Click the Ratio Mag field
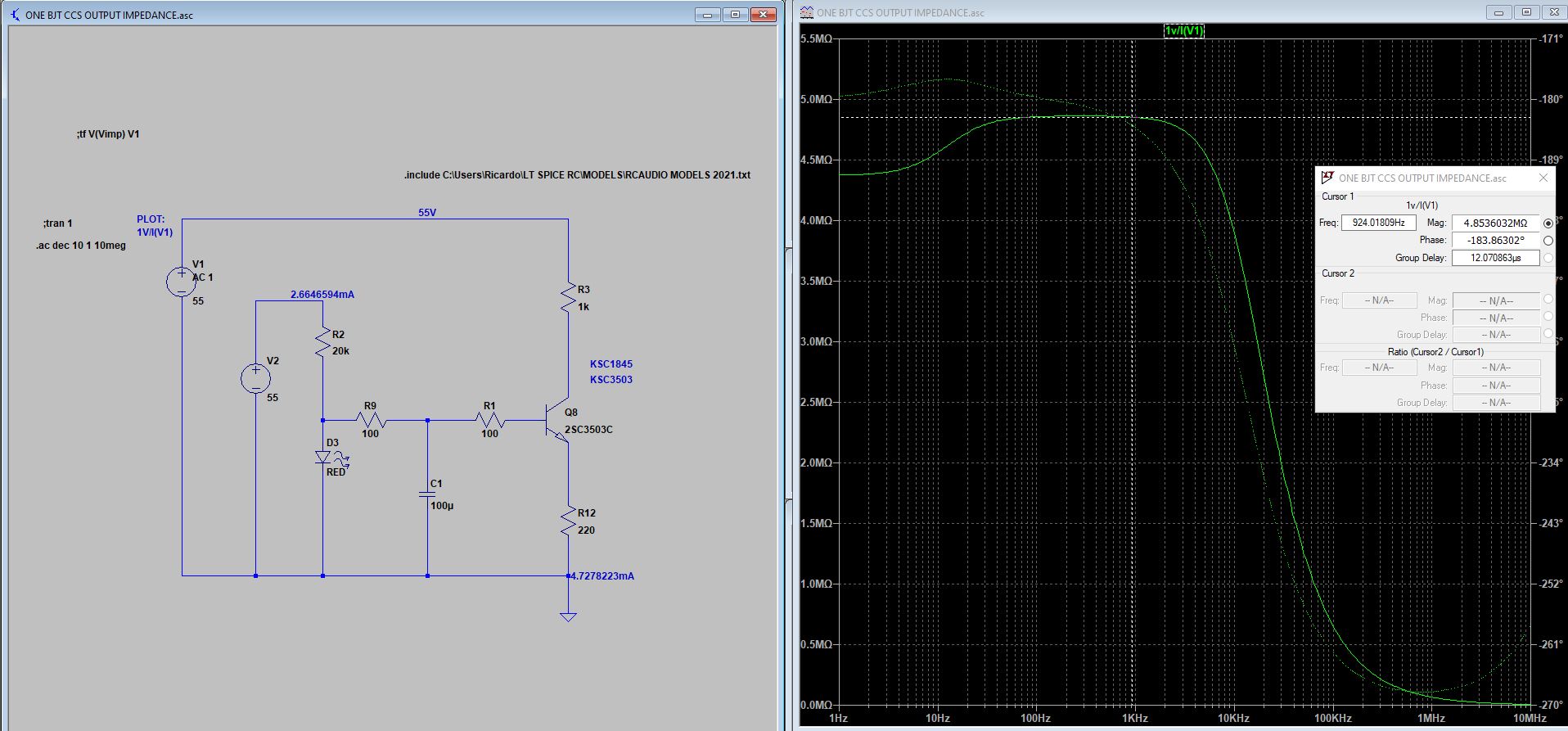The image size is (1568, 731). click(1496, 368)
